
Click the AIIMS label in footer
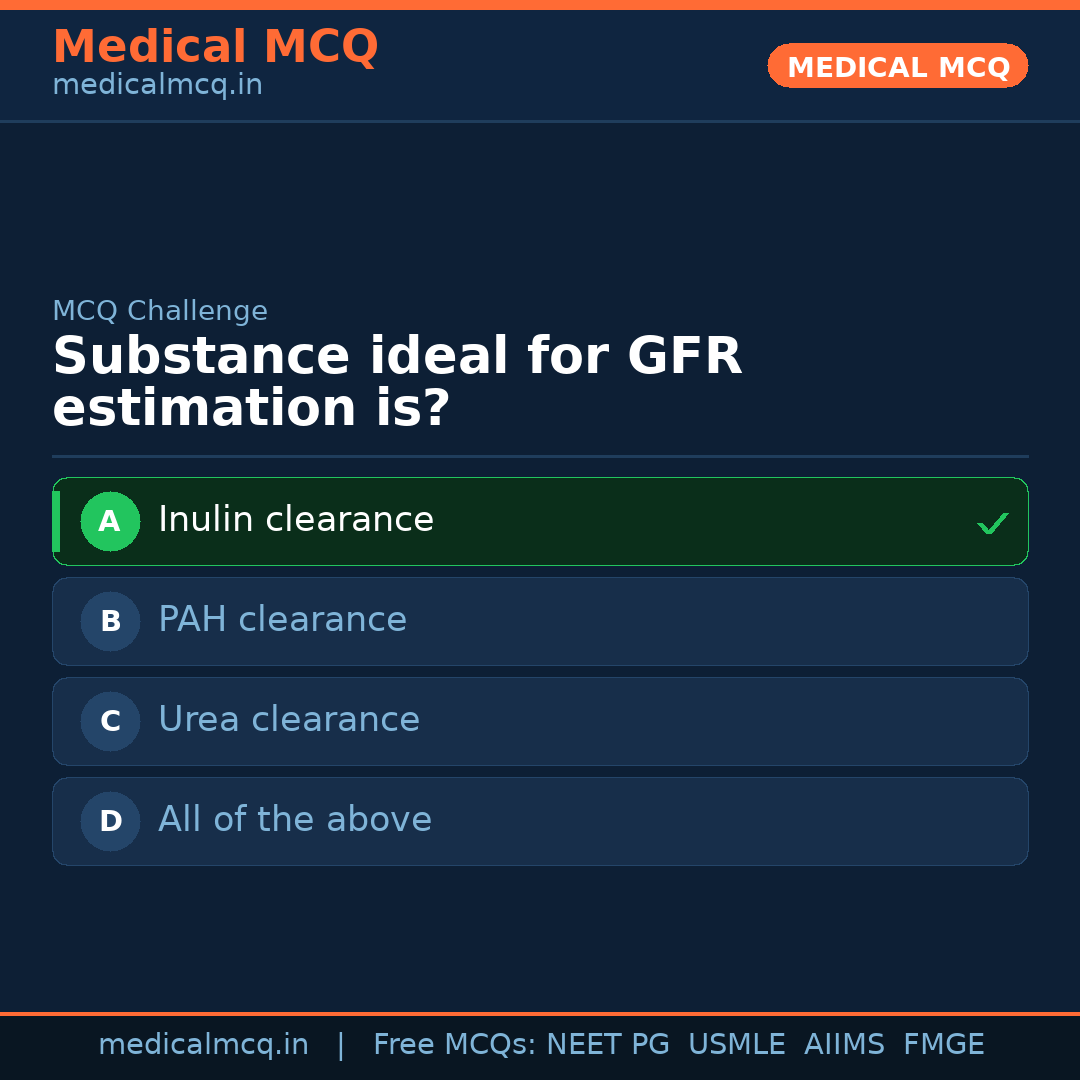click(844, 1045)
